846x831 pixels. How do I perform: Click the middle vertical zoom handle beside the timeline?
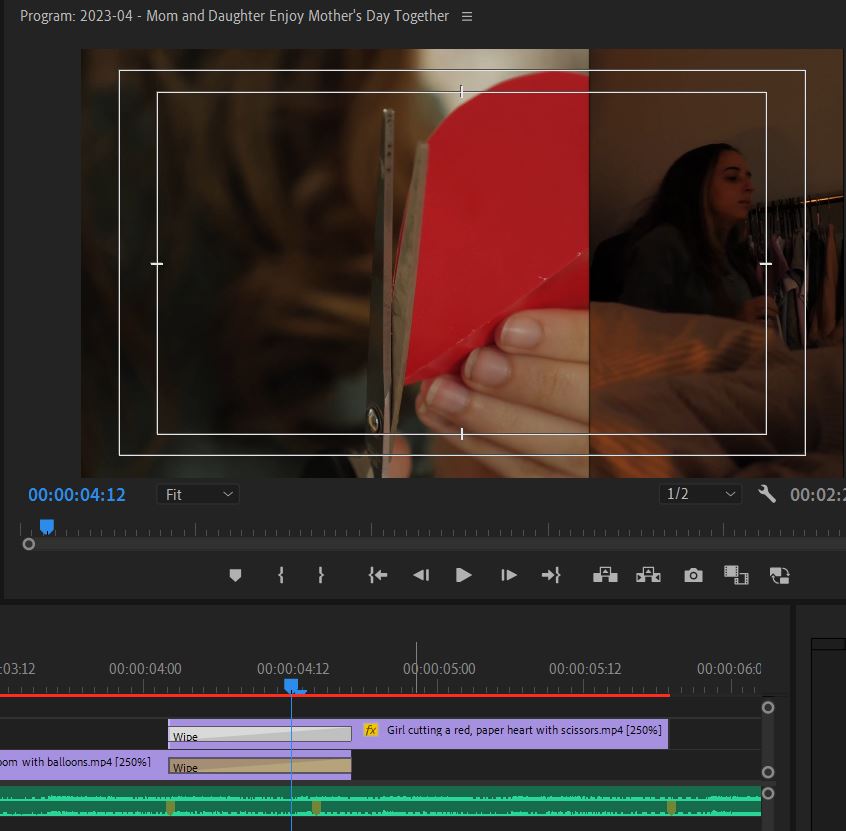coord(768,772)
